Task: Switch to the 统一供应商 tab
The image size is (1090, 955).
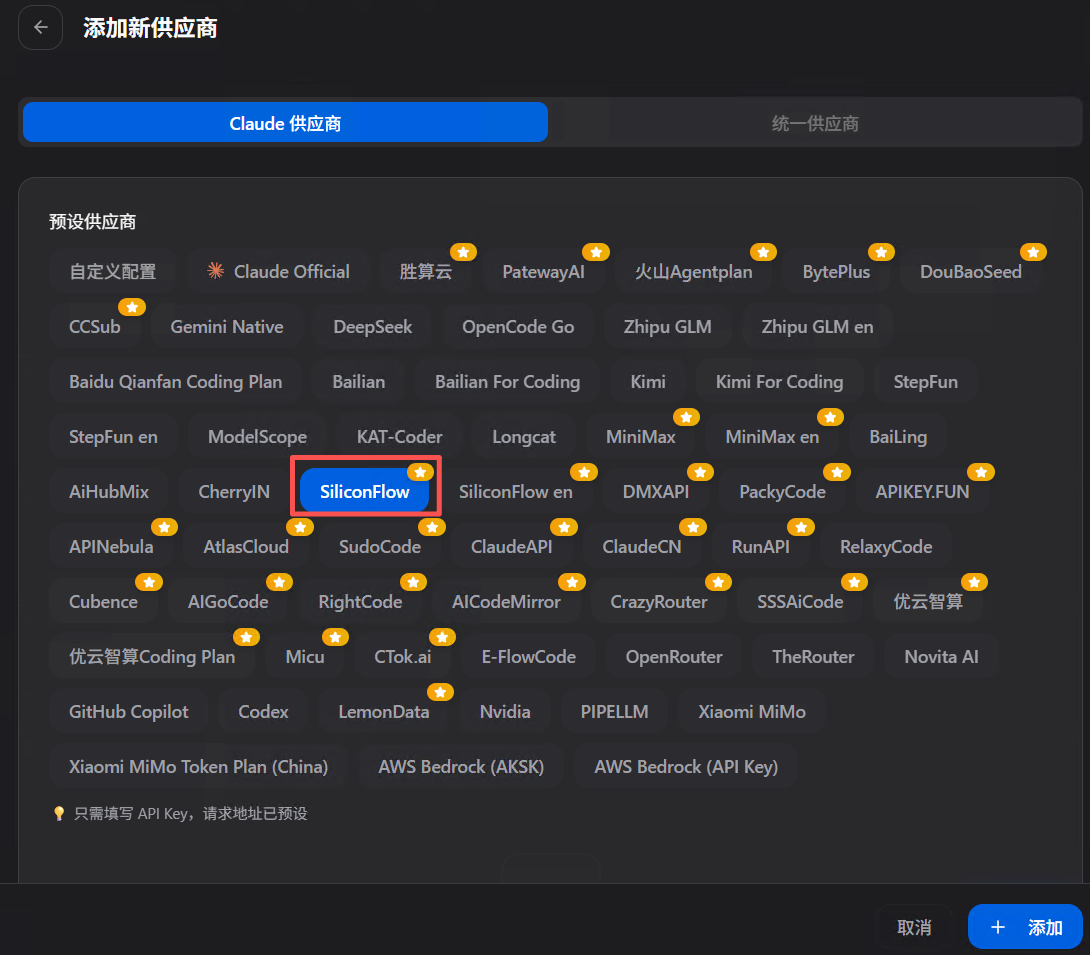Action: coord(815,123)
